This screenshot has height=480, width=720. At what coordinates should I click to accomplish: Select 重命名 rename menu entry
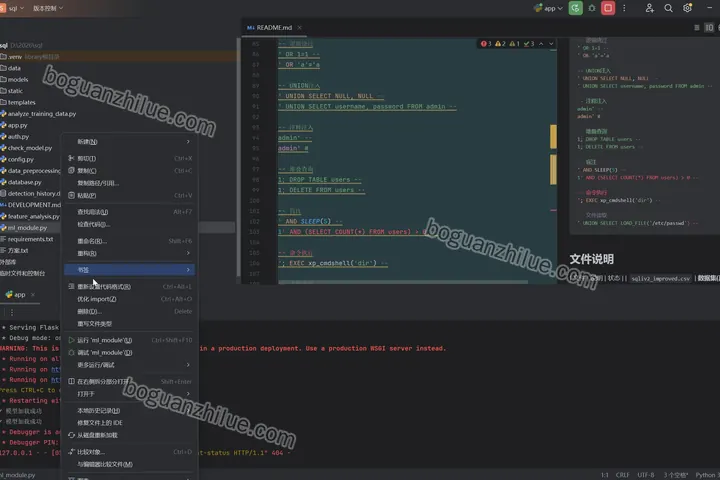129,241
